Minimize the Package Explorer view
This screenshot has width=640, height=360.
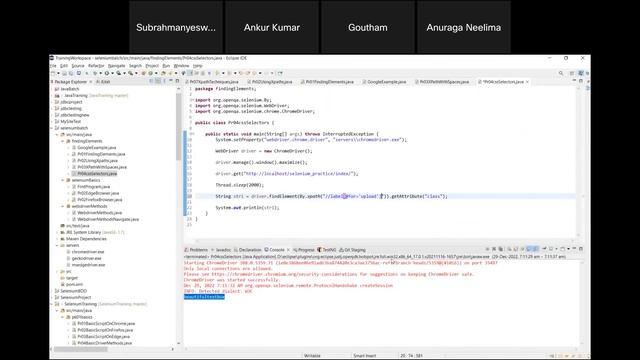coord(171,81)
